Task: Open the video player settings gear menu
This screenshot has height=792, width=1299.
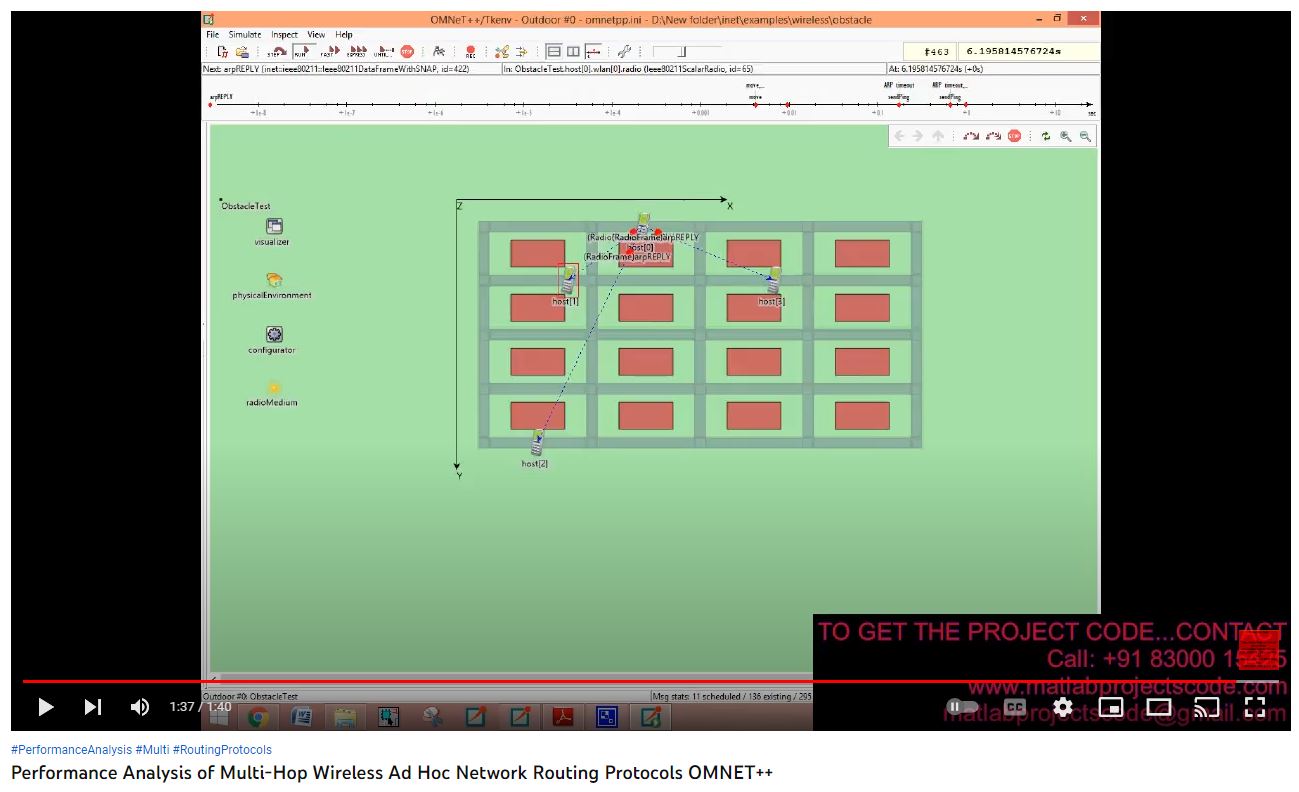Action: [x=1062, y=707]
